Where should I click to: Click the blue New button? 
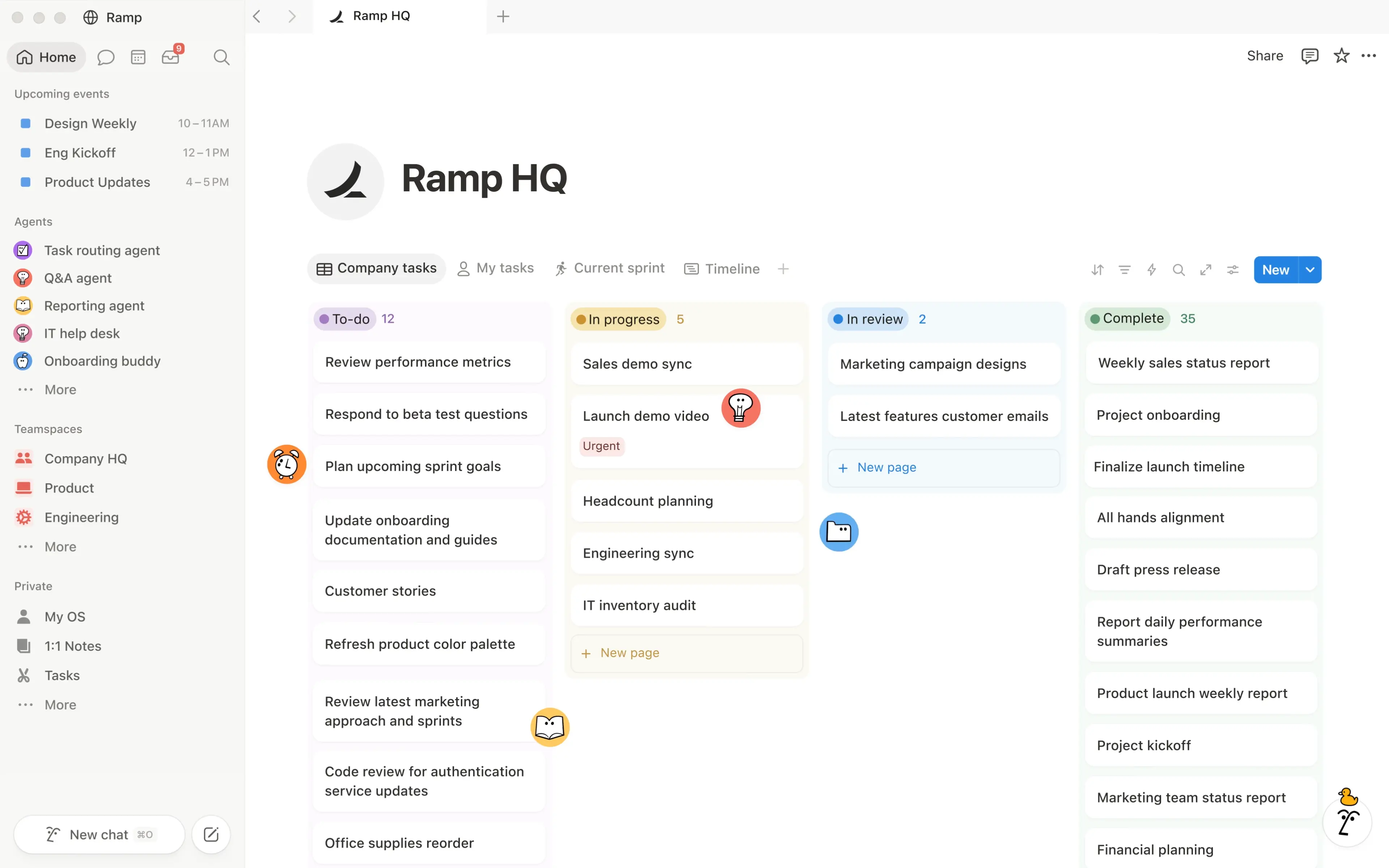(x=1275, y=270)
